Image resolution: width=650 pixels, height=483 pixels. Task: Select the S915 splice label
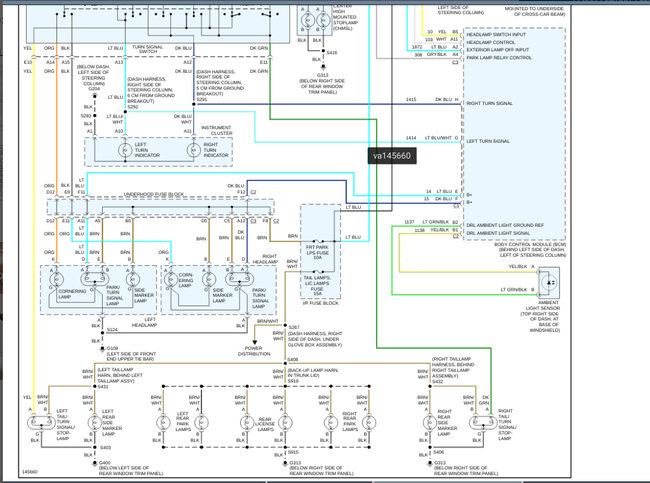[x=293, y=452]
